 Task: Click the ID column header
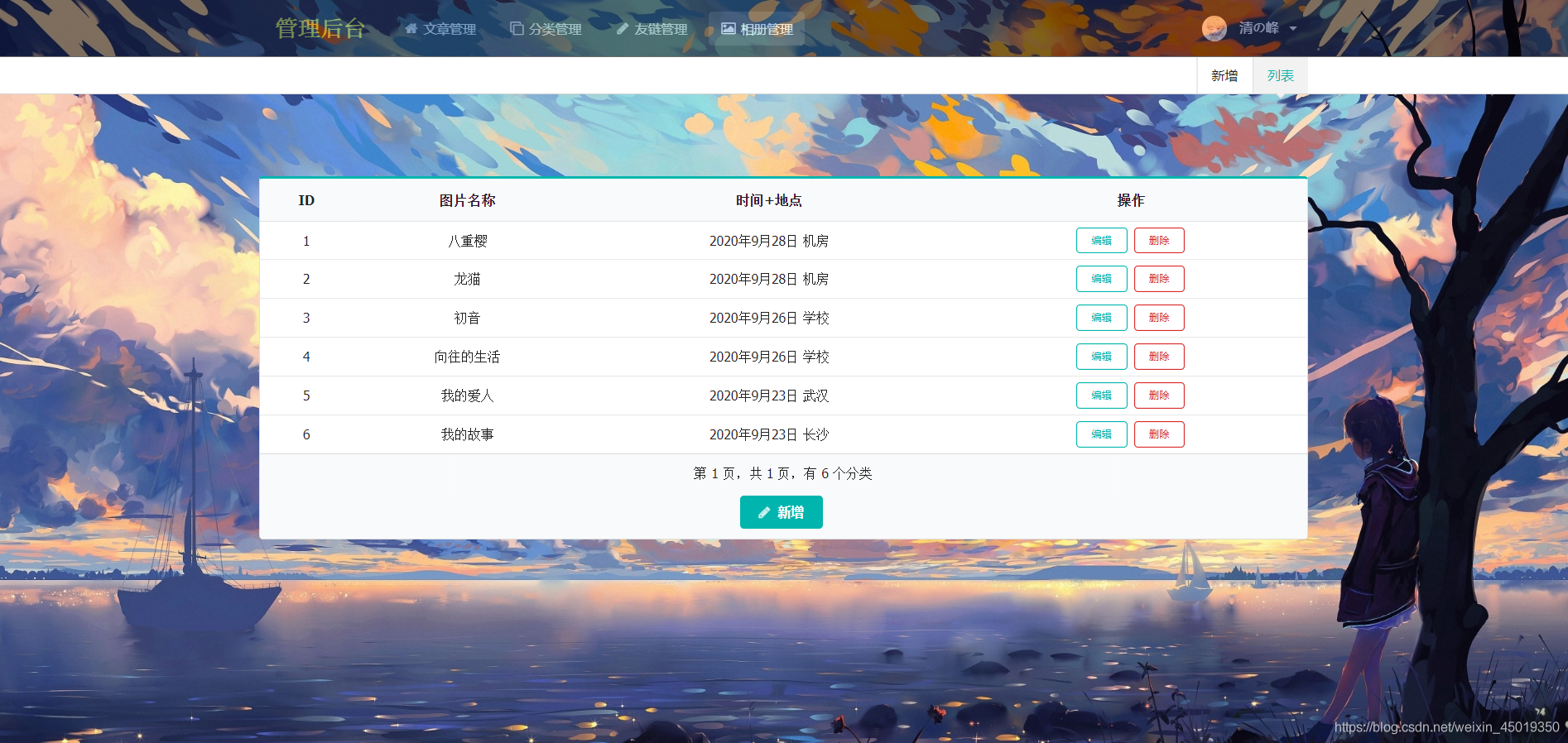(x=306, y=200)
